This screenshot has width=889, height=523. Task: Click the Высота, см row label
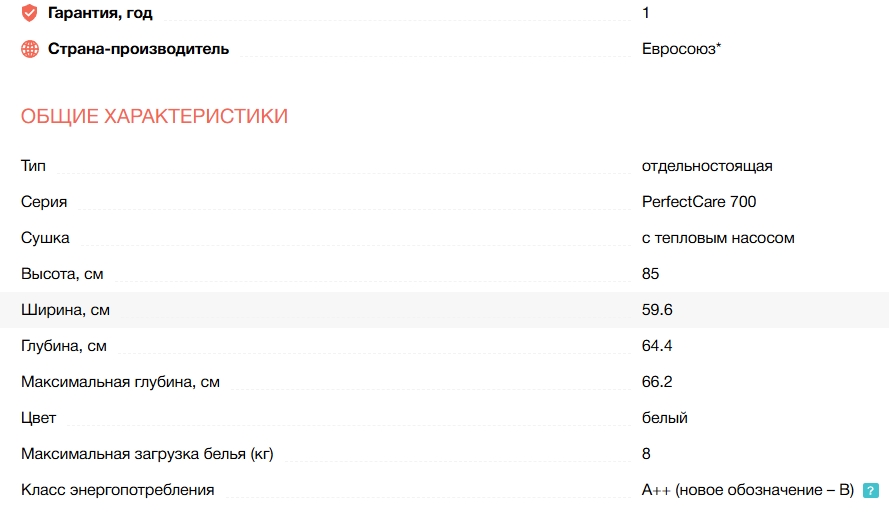click(62, 274)
